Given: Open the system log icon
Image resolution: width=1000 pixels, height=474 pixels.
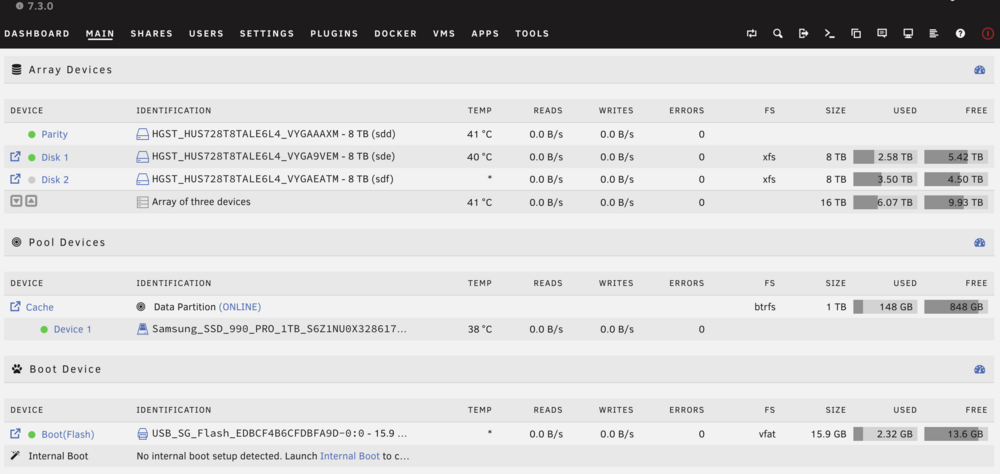Looking at the screenshot, I should click(x=934, y=34).
